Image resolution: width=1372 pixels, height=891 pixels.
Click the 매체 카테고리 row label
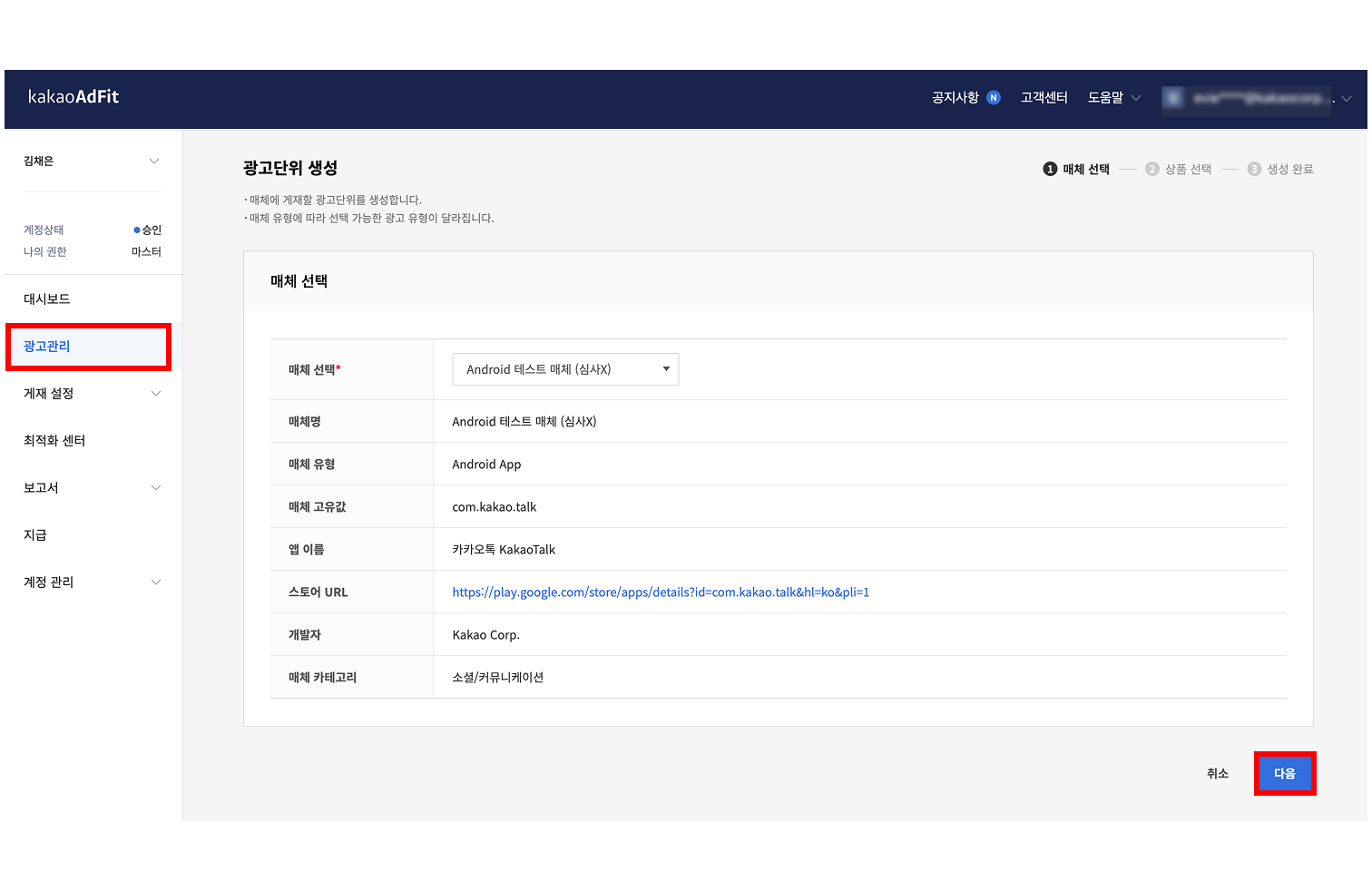(323, 677)
